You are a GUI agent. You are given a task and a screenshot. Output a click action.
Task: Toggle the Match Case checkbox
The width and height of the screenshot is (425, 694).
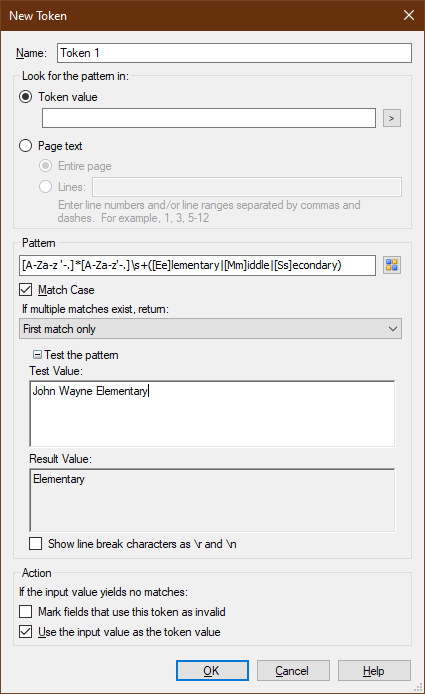(26, 290)
